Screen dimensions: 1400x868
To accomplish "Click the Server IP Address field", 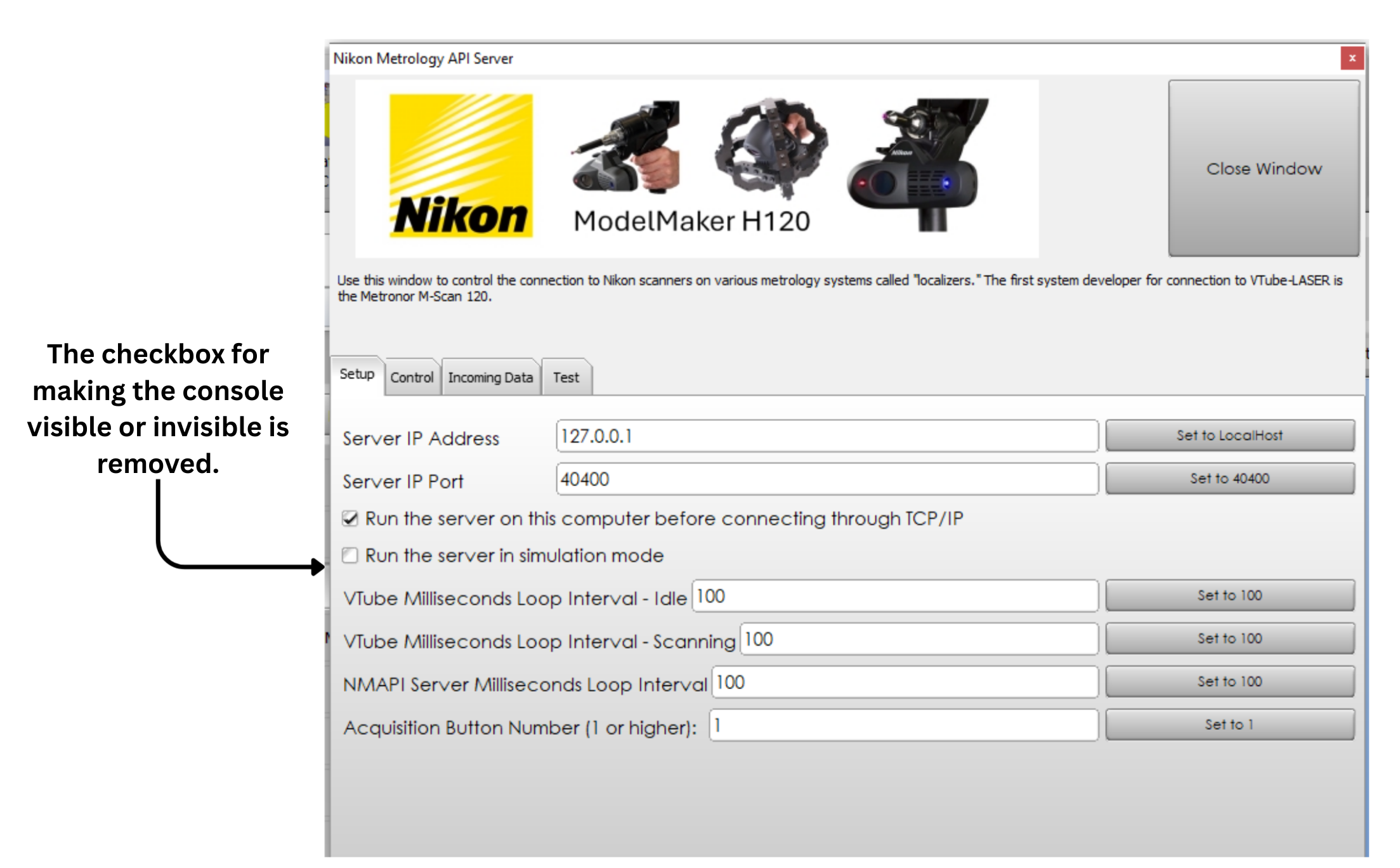I will (827, 436).
